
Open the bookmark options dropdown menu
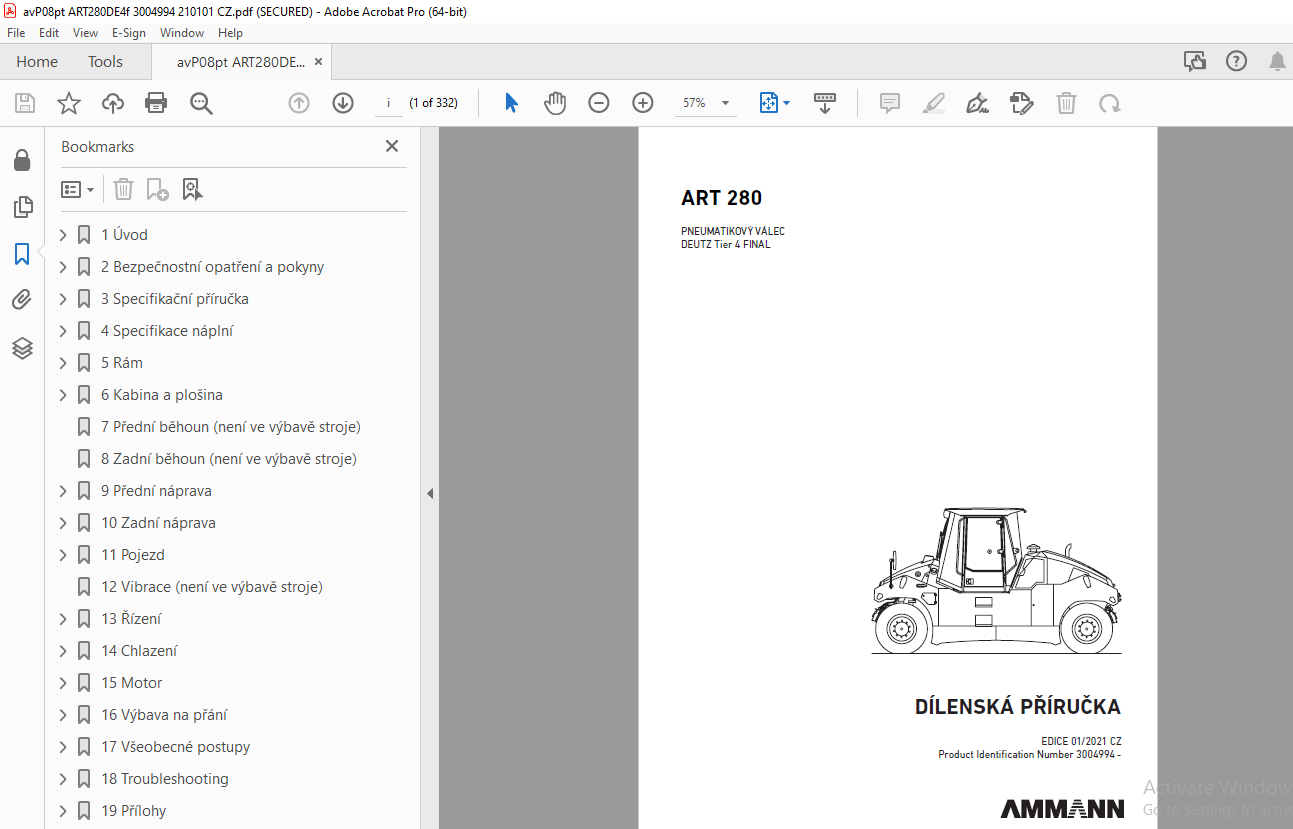click(78, 189)
